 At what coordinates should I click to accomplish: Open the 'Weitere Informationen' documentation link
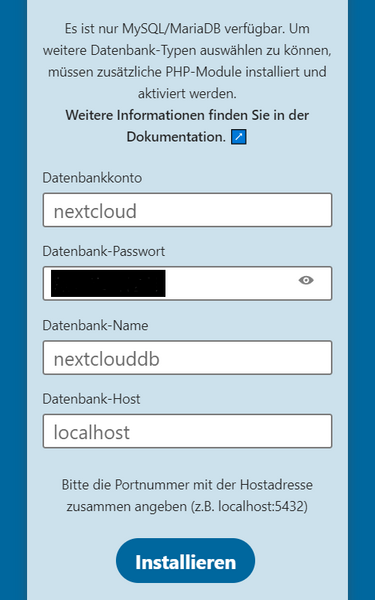tap(187, 126)
